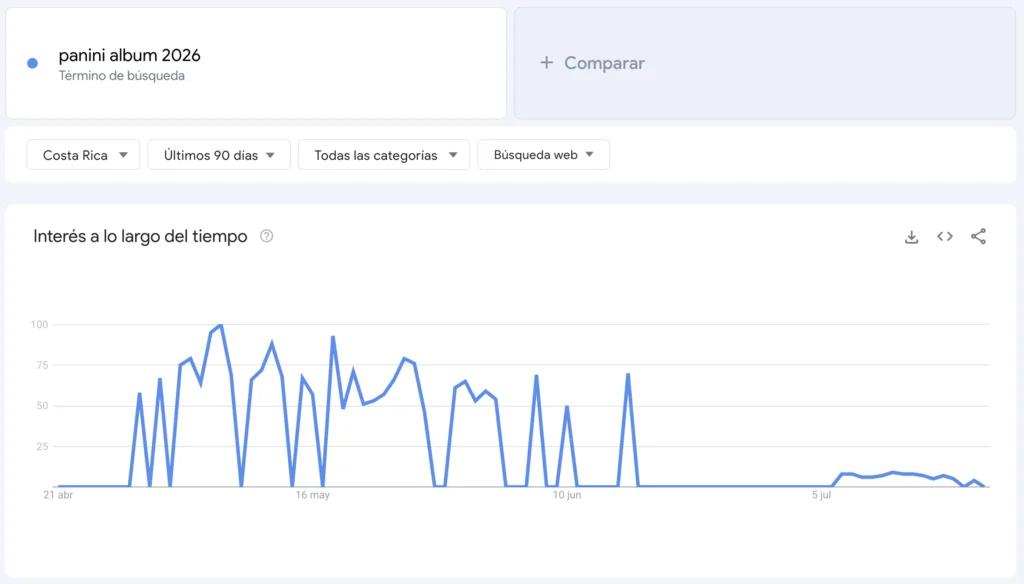Edit the panini album 2026 search term
This screenshot has width=1024, height=584.
[x=129, y=56]
